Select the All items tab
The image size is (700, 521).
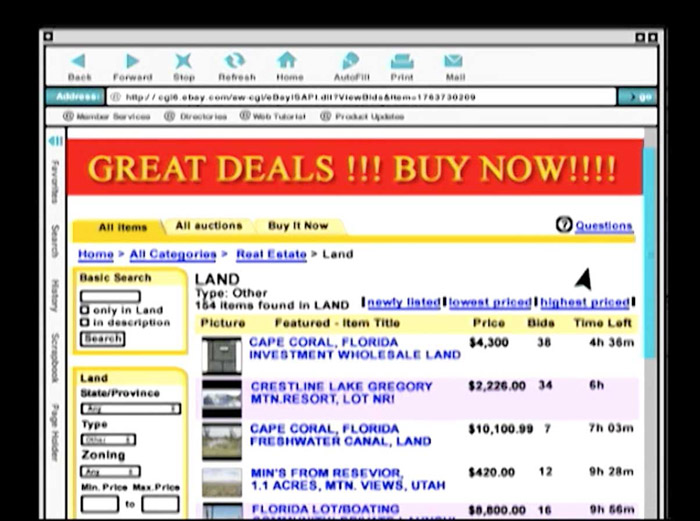coord(122,227)
